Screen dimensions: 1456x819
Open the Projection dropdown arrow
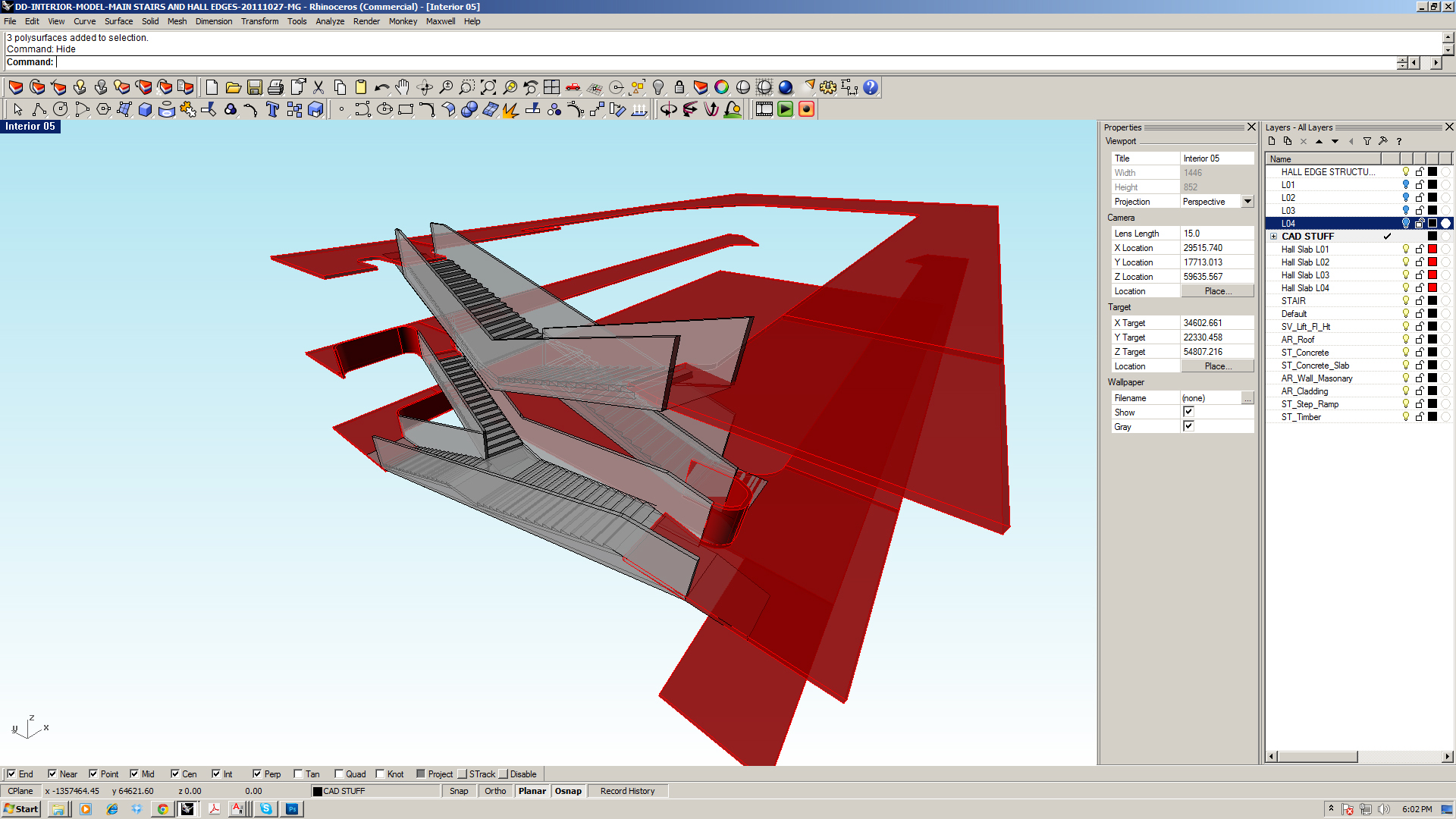[x=1247, y=201]
